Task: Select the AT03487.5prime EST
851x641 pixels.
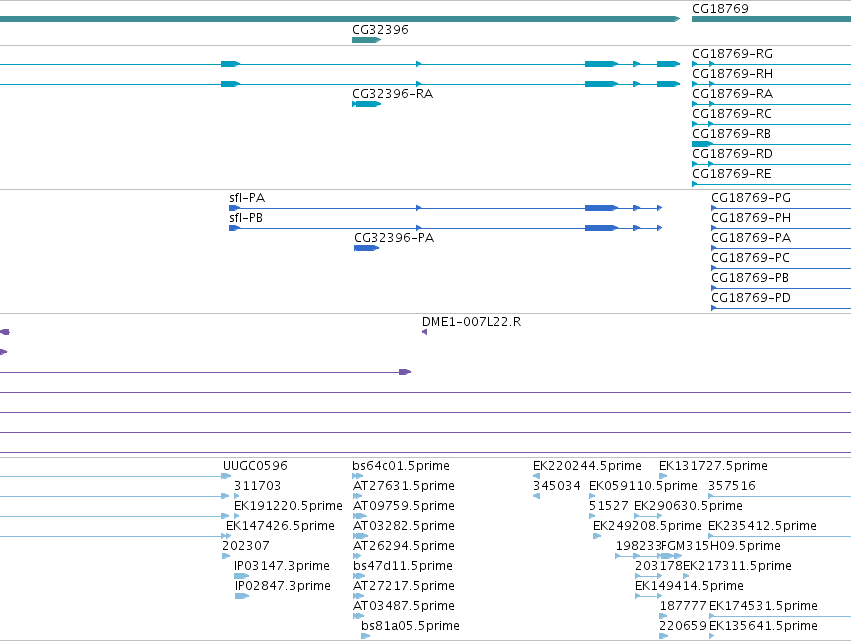Action: (404, 606)
